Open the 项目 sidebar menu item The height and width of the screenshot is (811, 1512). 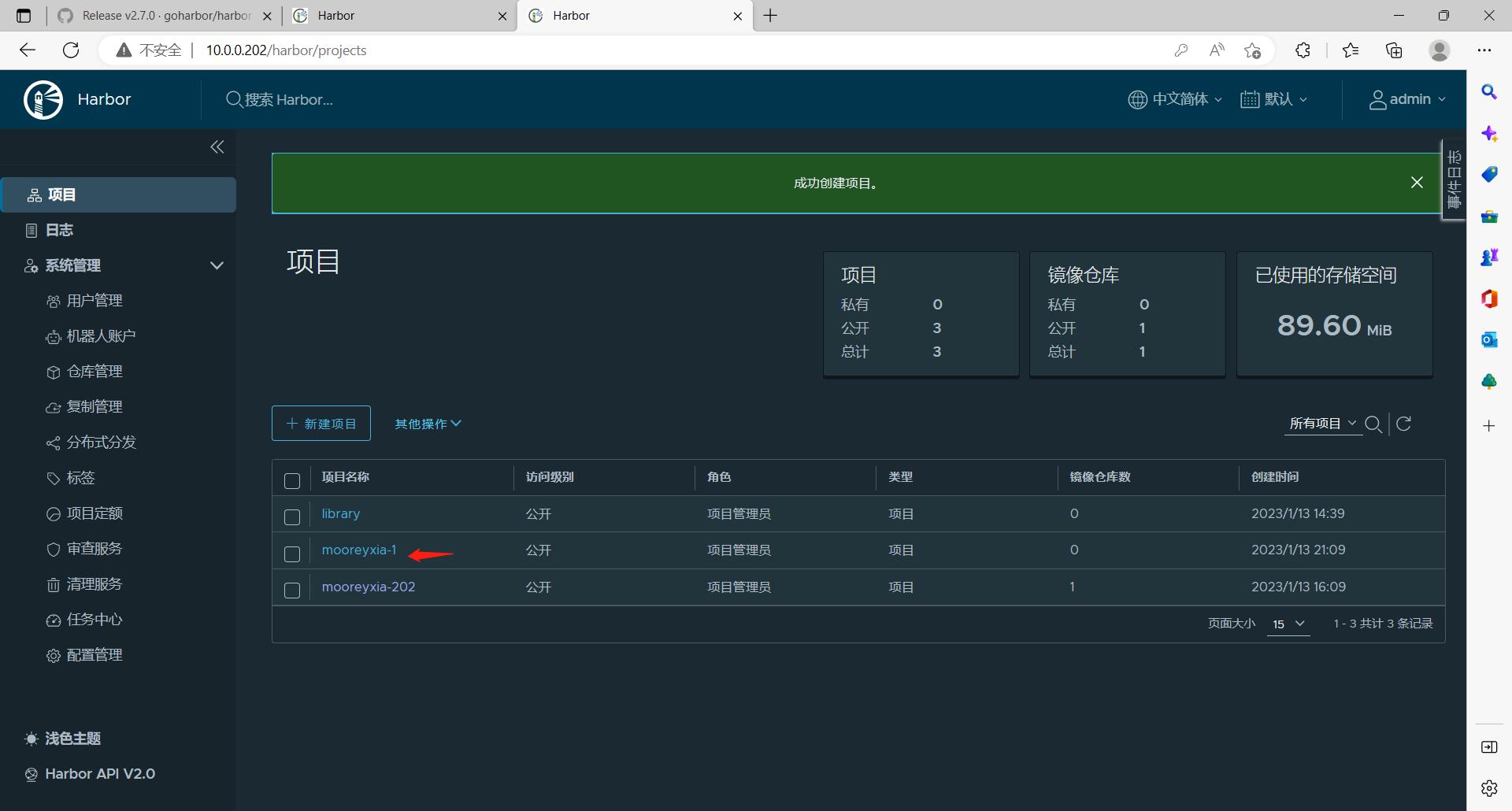pos(118,194)
